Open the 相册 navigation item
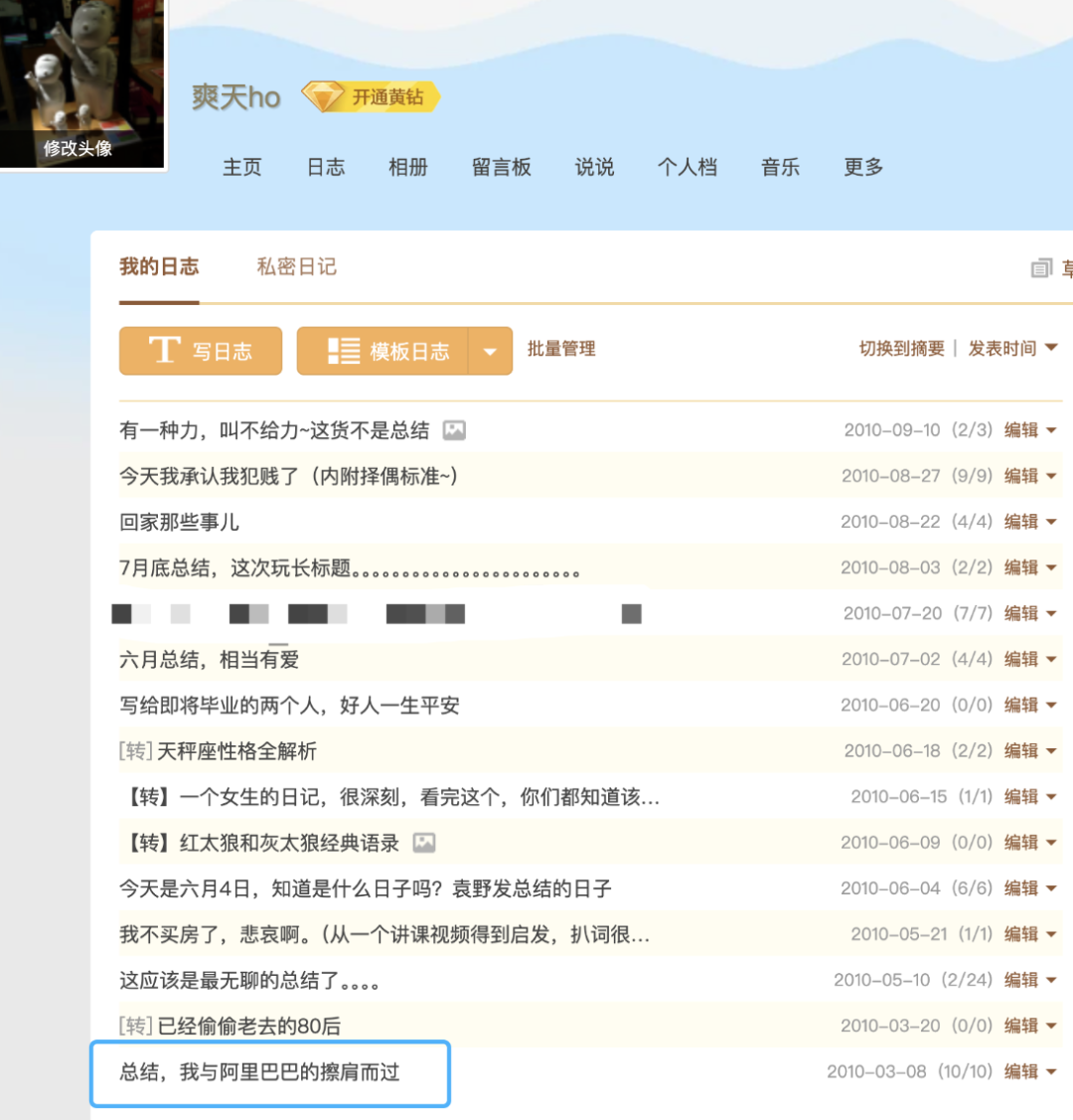This screenshot has width=1073, height=1120. (408, 167)
